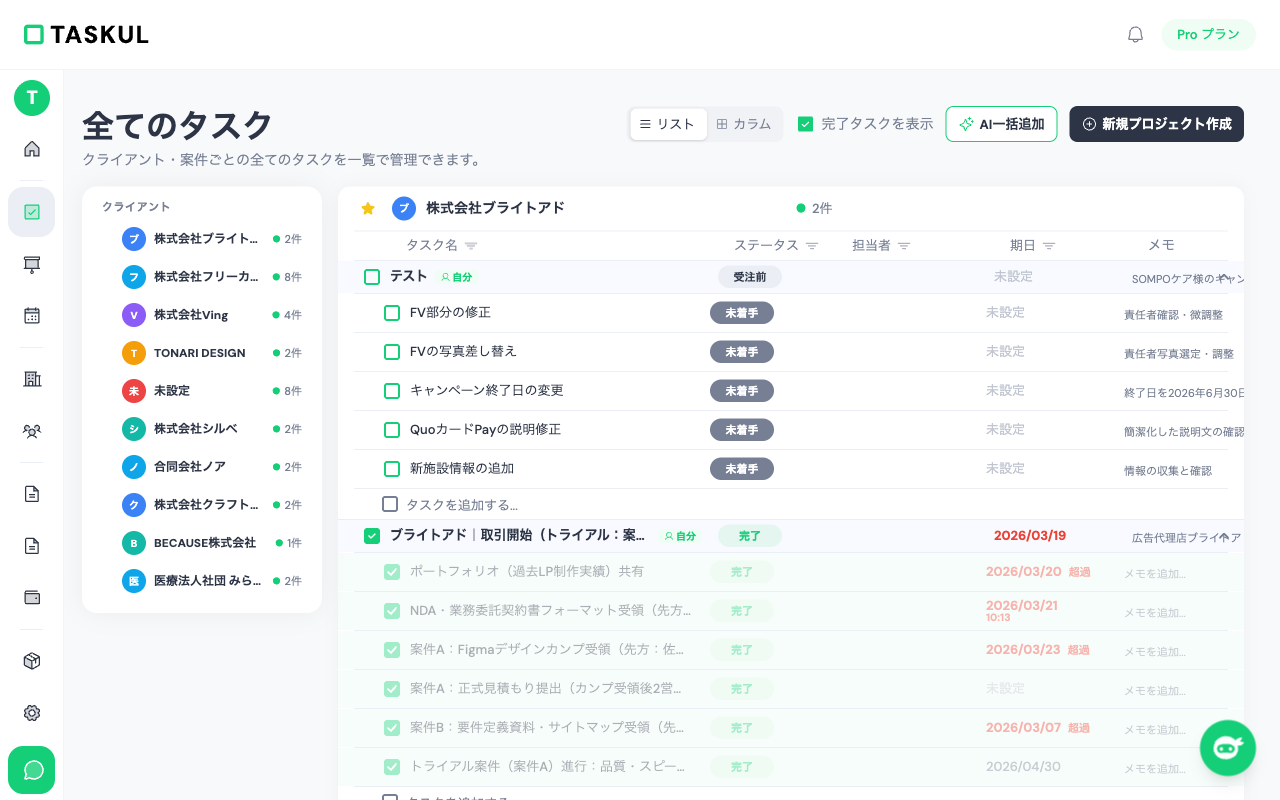
Task: Check the QuoカードPayの説明修正 task
Action: [392, 430]
